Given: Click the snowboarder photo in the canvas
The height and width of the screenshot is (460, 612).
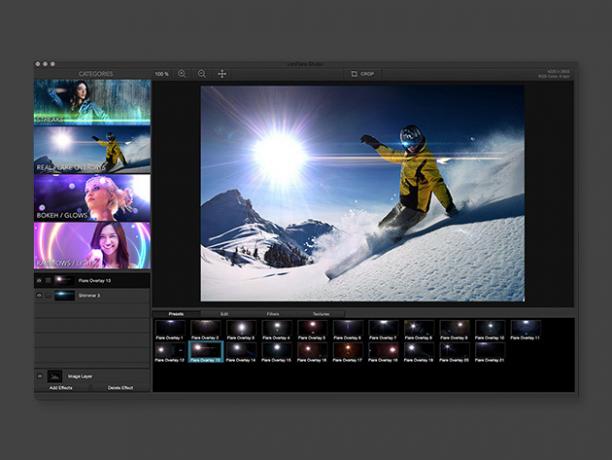Looking at the screenshot, I should 363,194.
